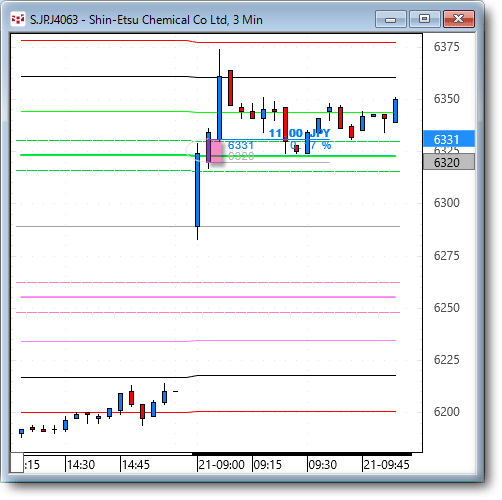This screenshot has width=502, height=500.
Task: Click the 21-09:00 time axis label
Action: [x=221, y=465]
